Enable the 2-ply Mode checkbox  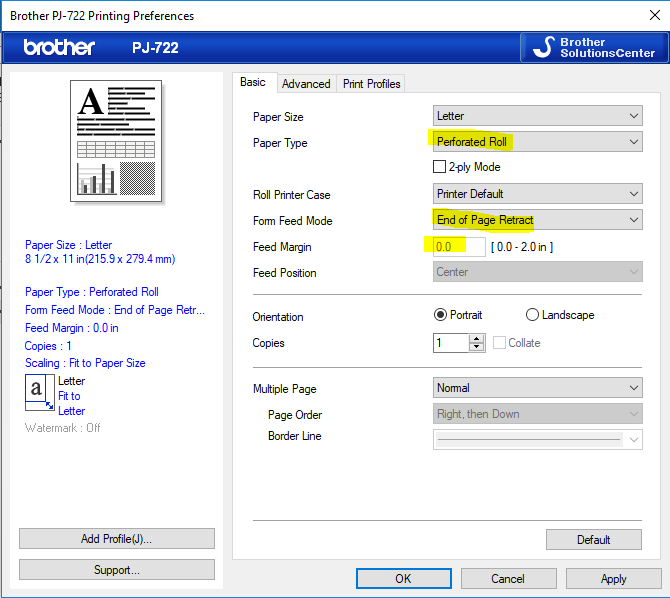pyautogui.click(x=439, y=167)
